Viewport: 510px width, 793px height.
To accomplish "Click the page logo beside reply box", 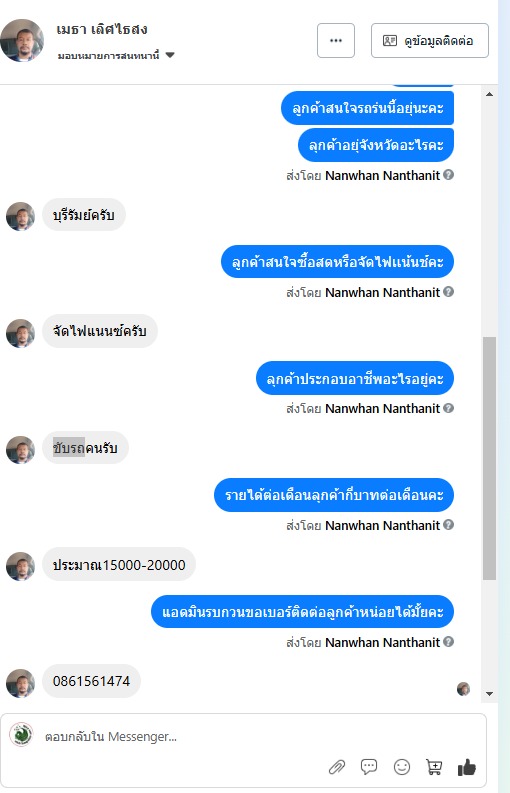I will [21, 734].
